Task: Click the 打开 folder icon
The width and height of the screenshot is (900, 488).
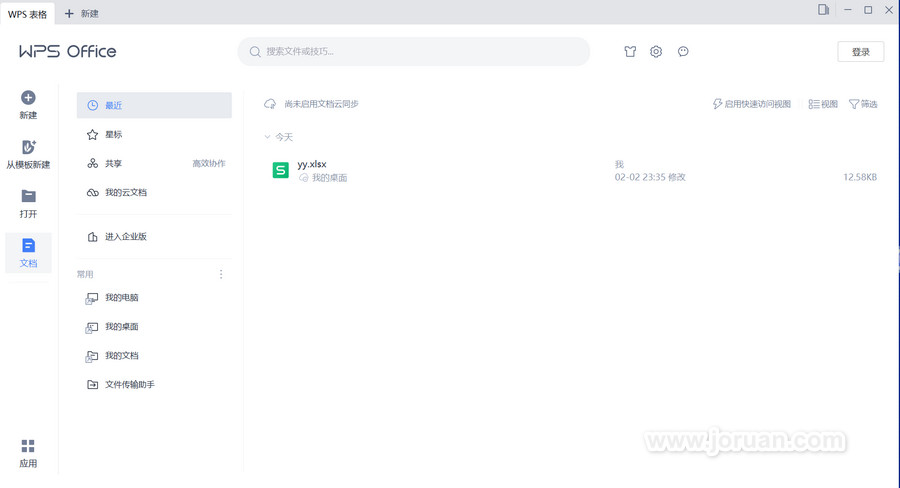Action: (x=28, y=197)
